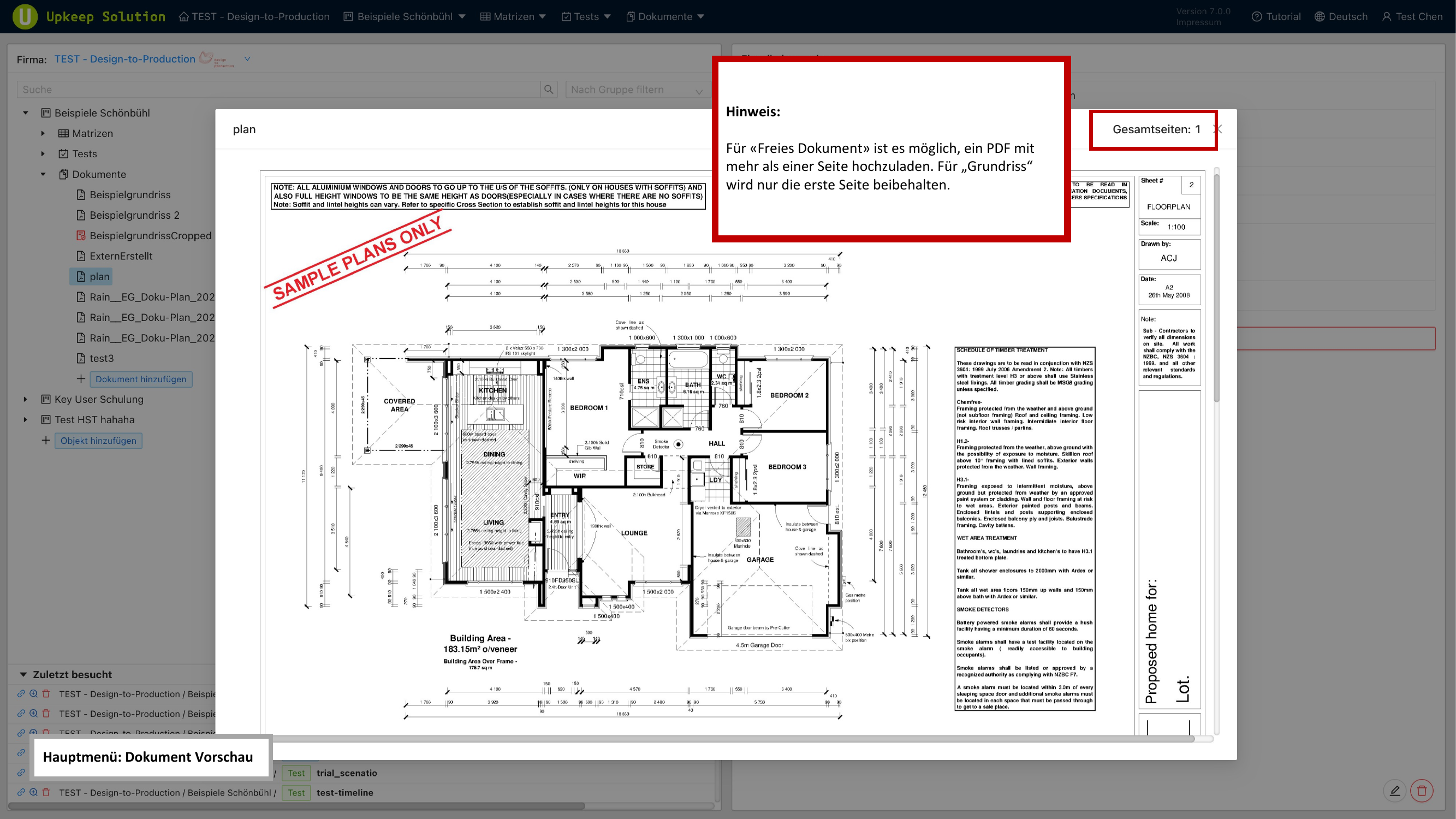Viewport: 1456px width, 819px height.
Task: Open the search magnifier in the Suche bar
Action: coord(547,89)
